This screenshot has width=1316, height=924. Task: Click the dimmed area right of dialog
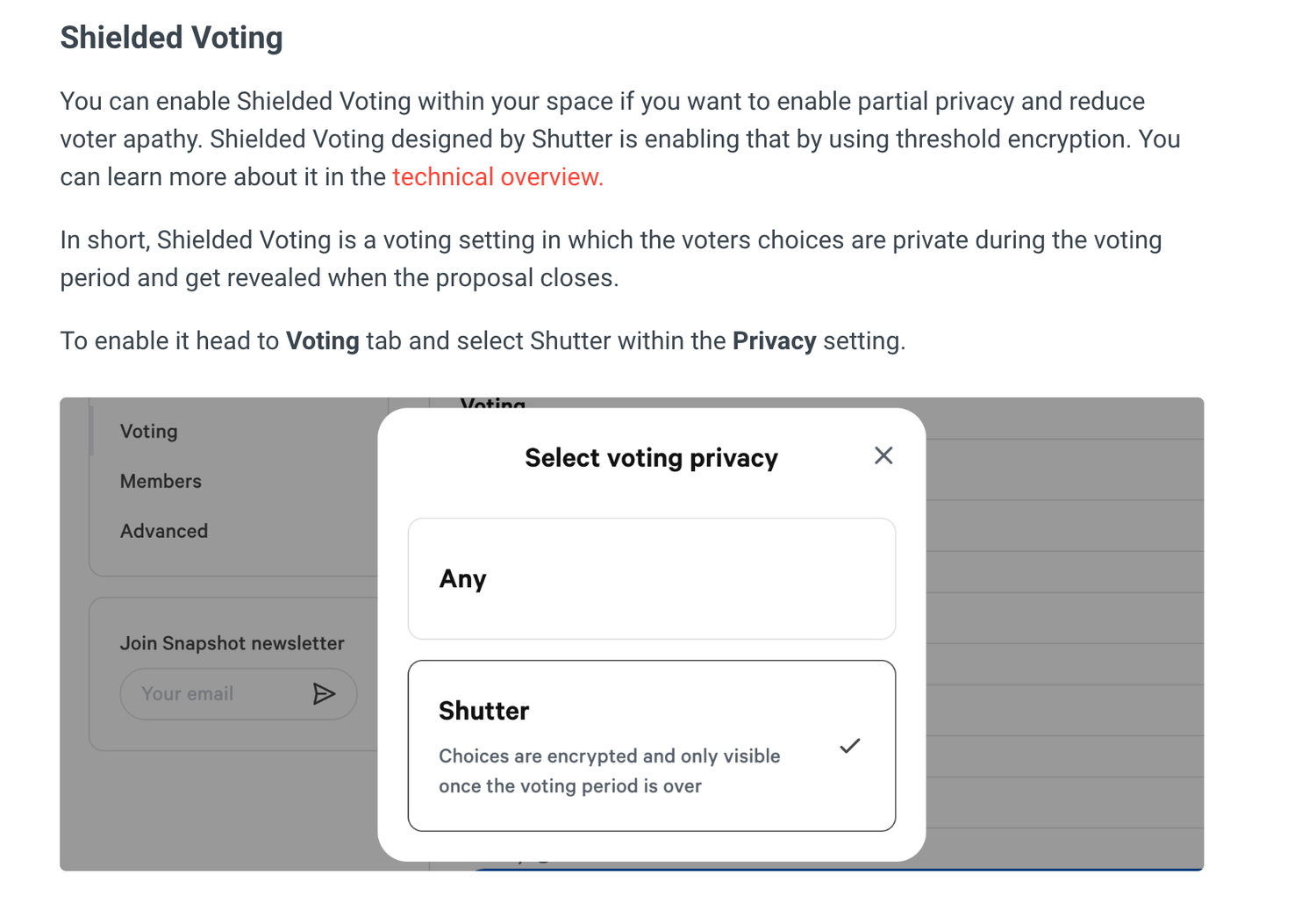(1062, 632)
